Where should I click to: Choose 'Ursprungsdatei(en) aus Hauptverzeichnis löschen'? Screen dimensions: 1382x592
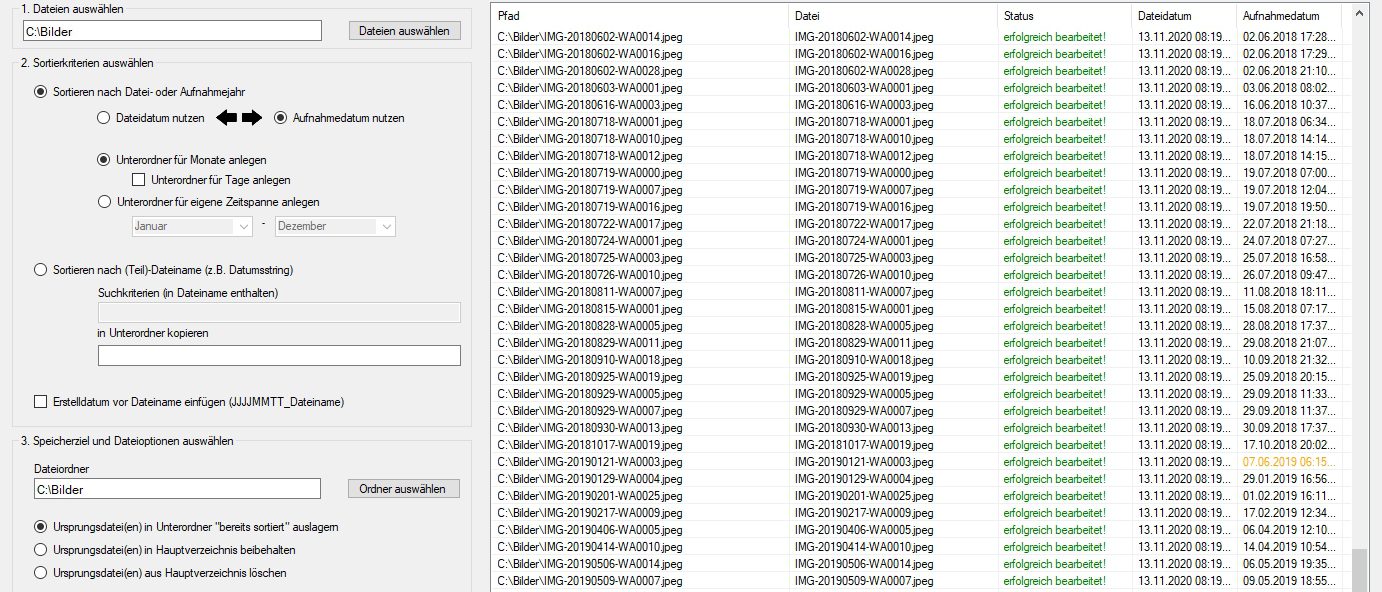coord(41,573)
